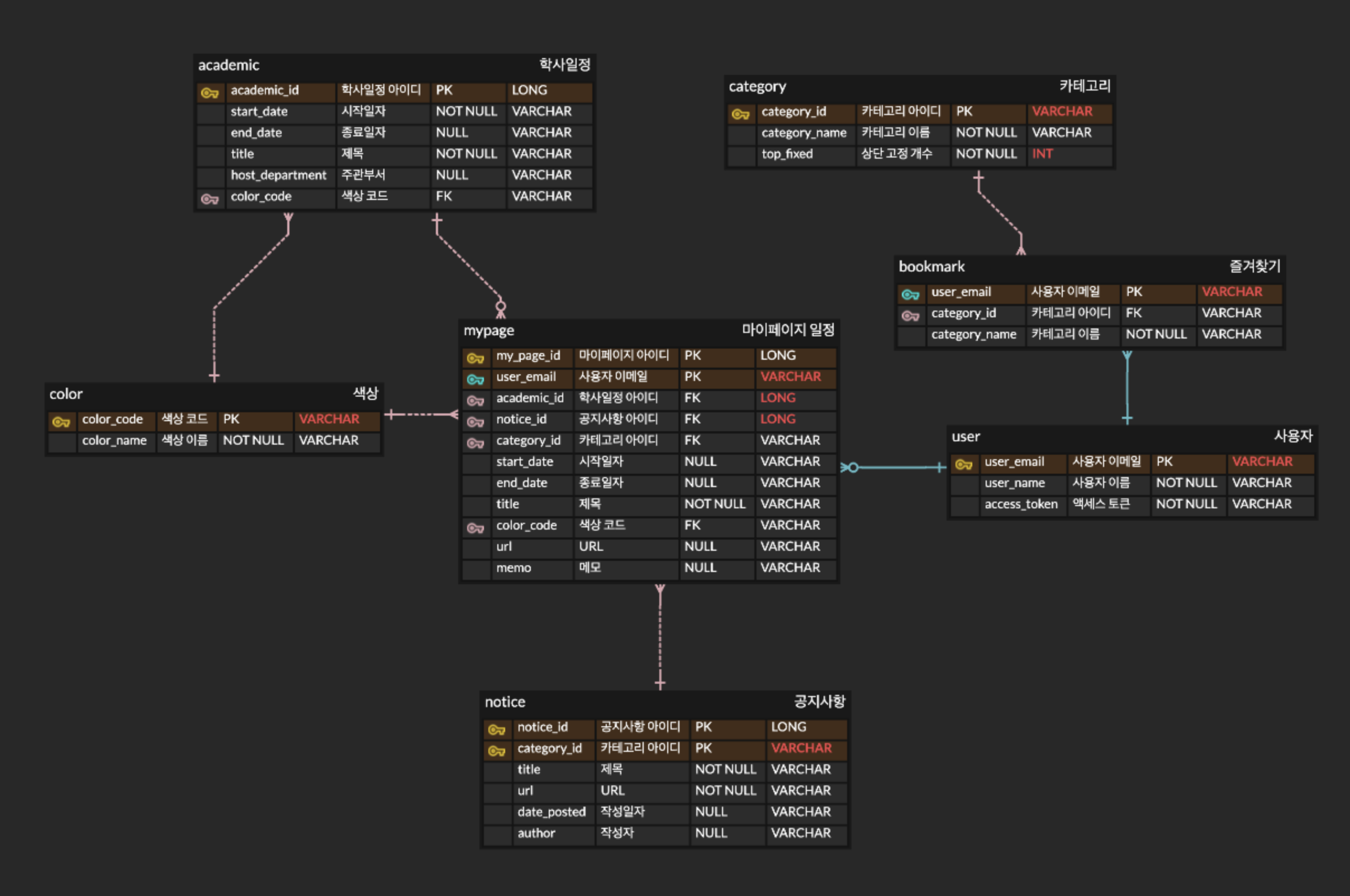Image resolution: width=1350 pixels, height=896 pixels.
Task: Click the cyan key icon beside mypage user_email
Action: tap(476, 379)
